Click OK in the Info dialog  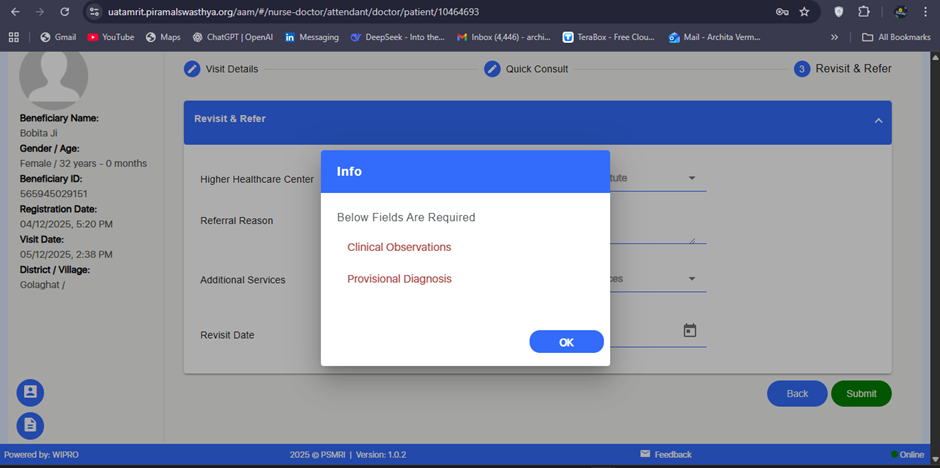pos(566,342)
